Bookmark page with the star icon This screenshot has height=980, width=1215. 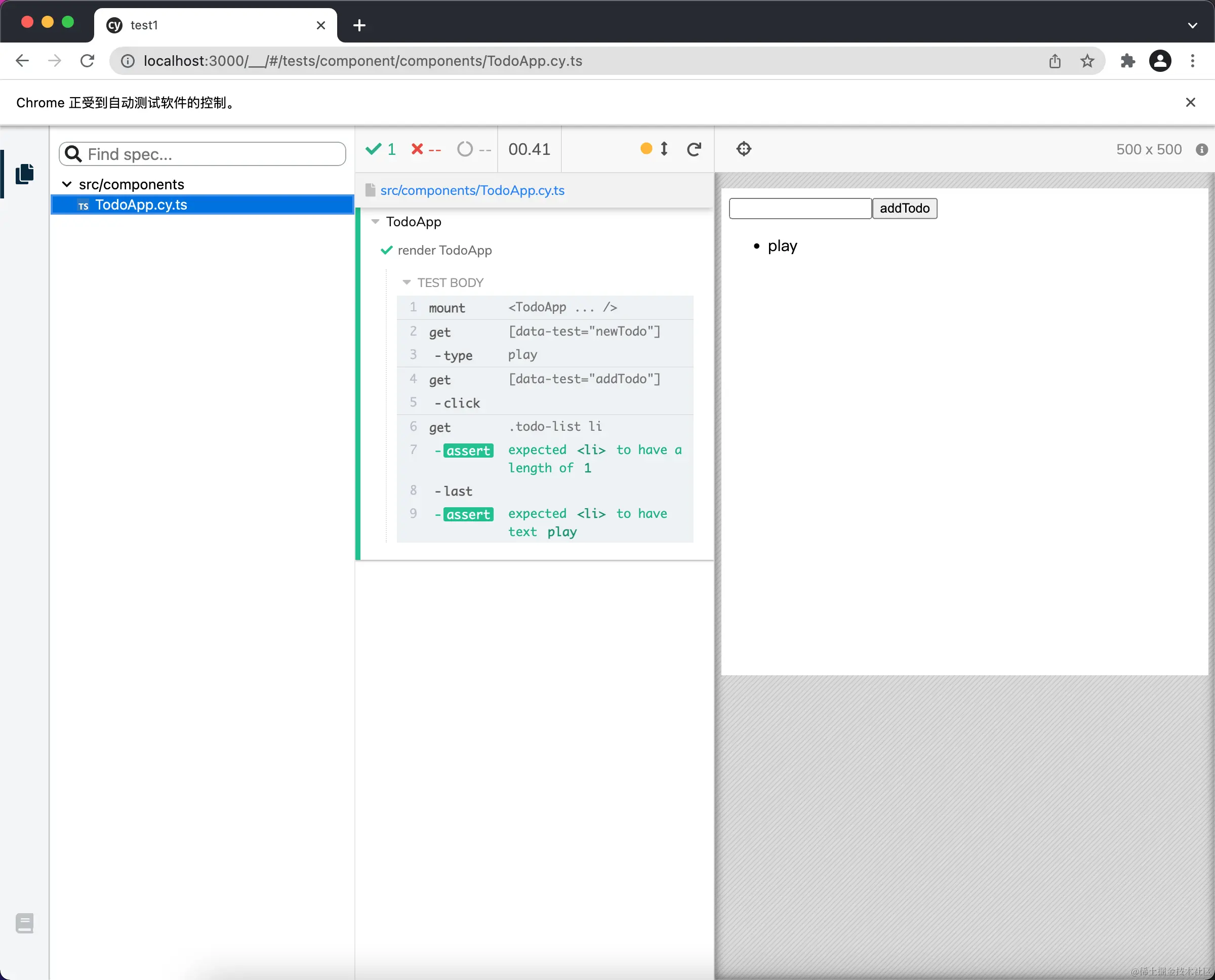coord(1087,61)
